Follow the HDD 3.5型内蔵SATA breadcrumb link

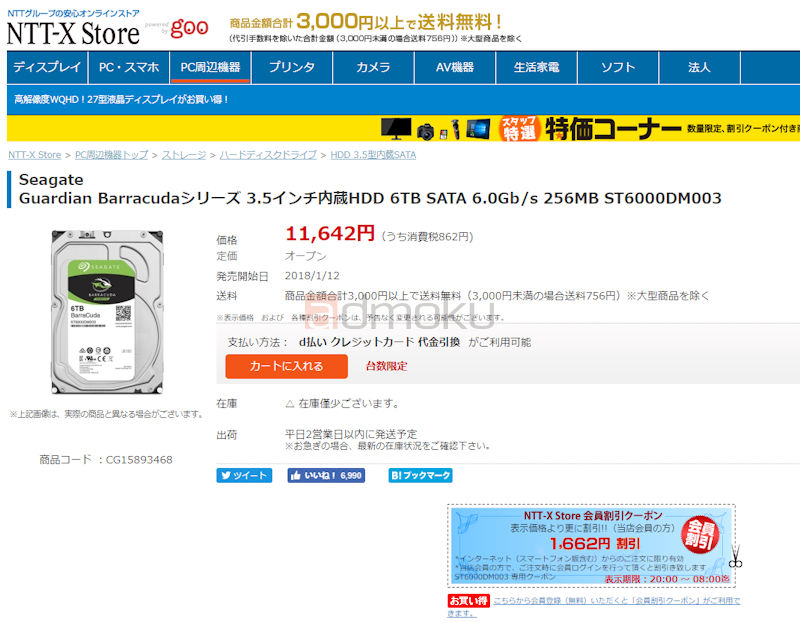pyautogui.click(x=373, y=155)
